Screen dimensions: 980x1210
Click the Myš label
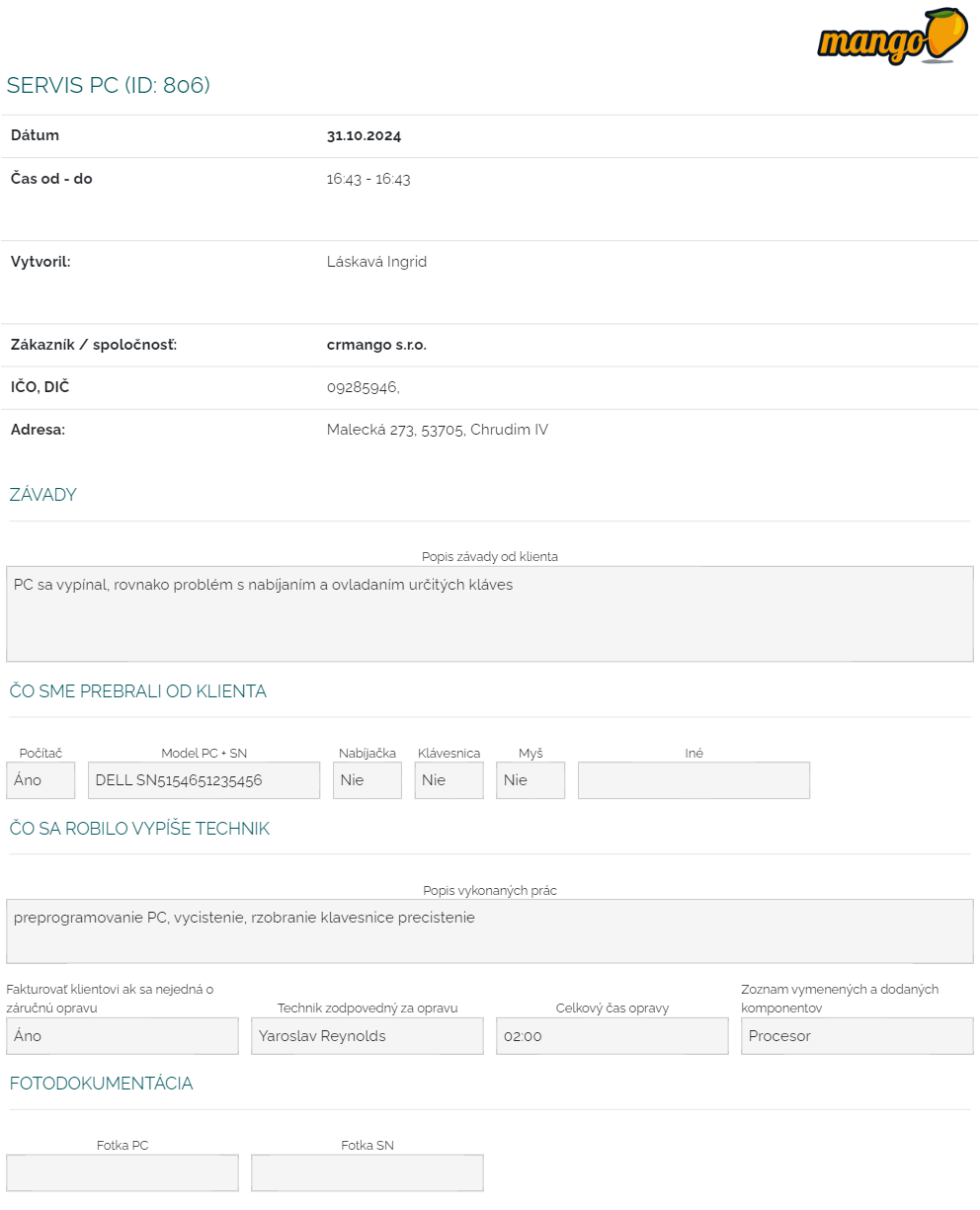tap(531, 754)
